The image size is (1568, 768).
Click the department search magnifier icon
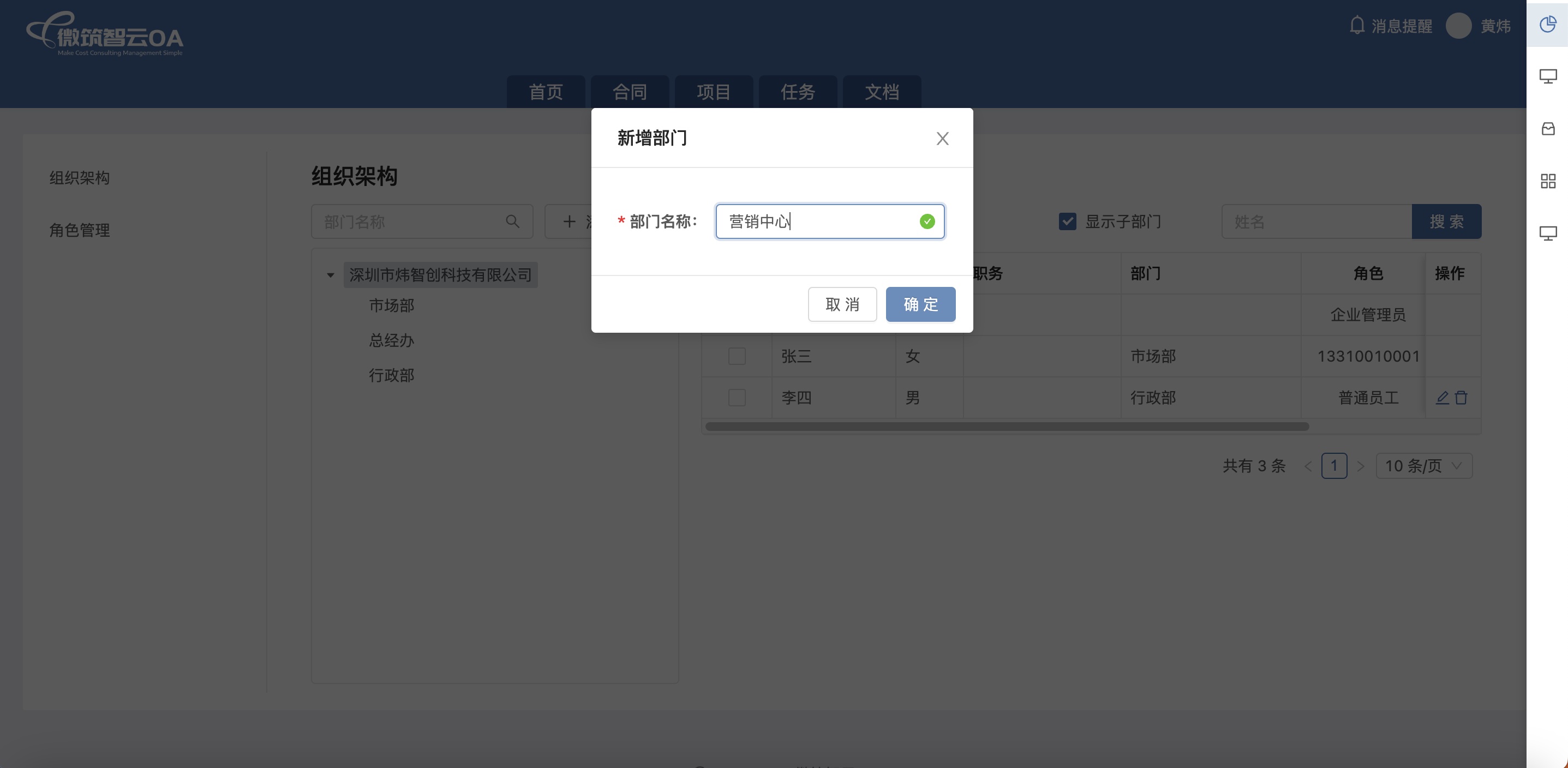[x=512, y=221]
